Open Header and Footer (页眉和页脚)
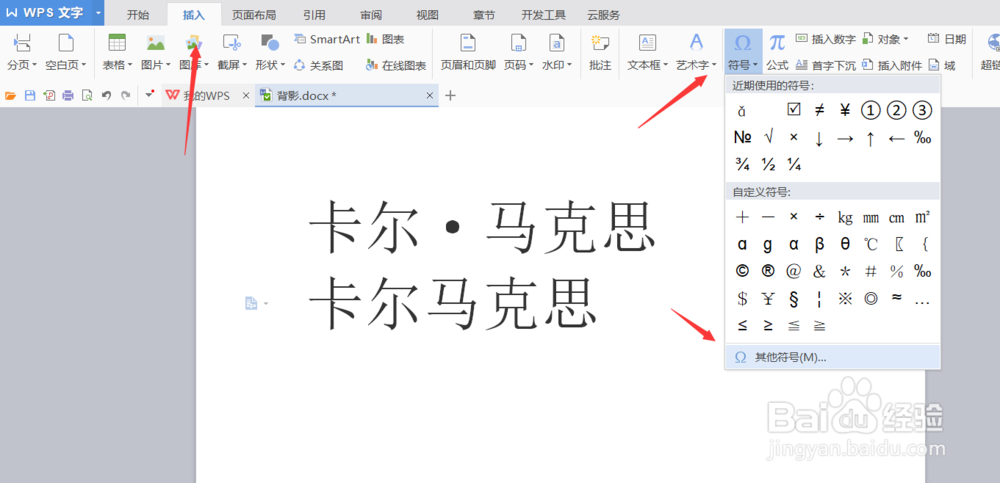 tap(468, 51)
